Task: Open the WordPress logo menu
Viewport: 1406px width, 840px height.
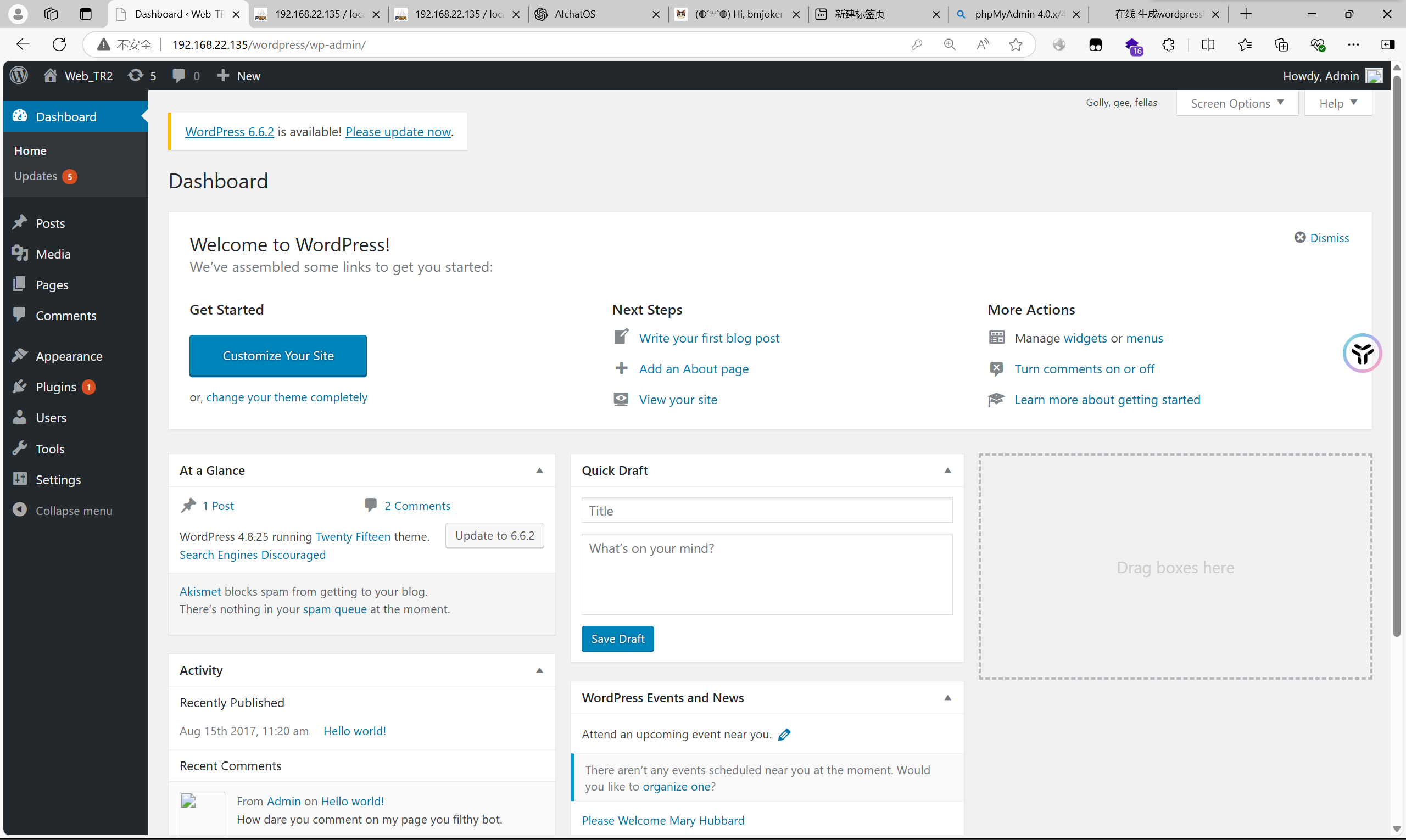Action: pos(19,76)
